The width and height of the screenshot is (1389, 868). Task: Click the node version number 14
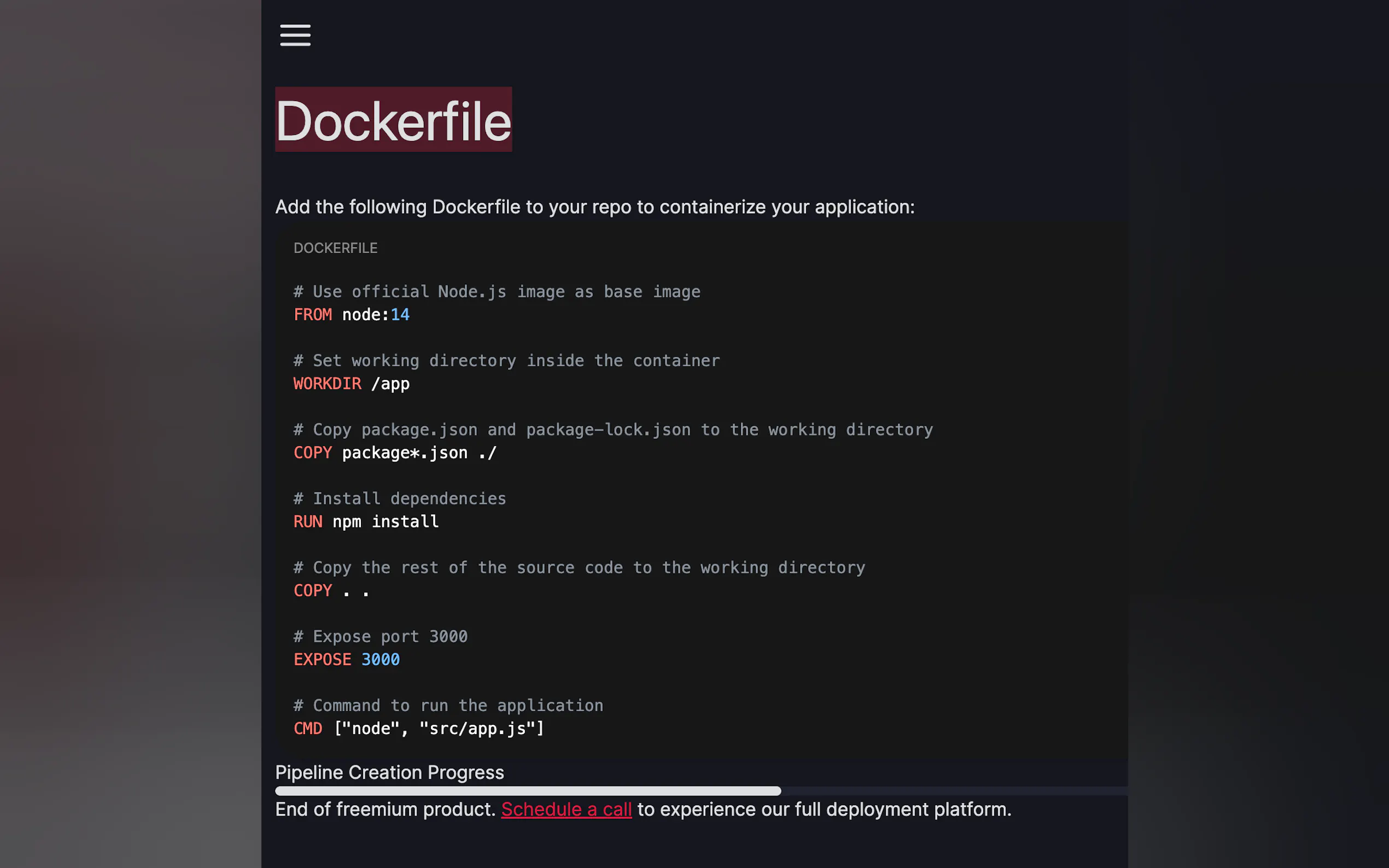pyautogui.click(x=400, y=315)
